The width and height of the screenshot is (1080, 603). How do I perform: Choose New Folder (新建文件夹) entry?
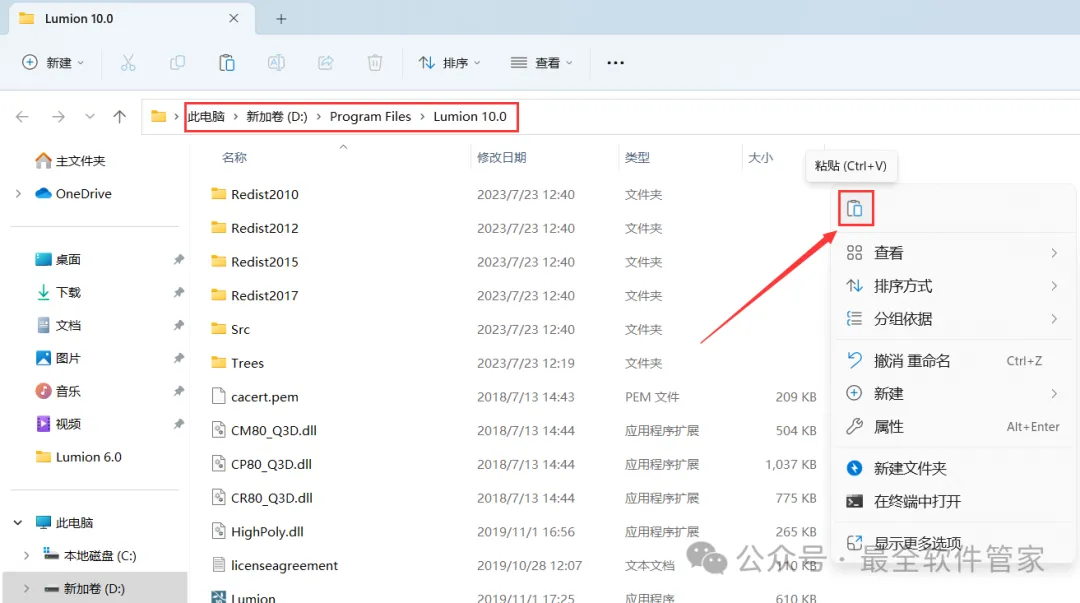point(954,469)
